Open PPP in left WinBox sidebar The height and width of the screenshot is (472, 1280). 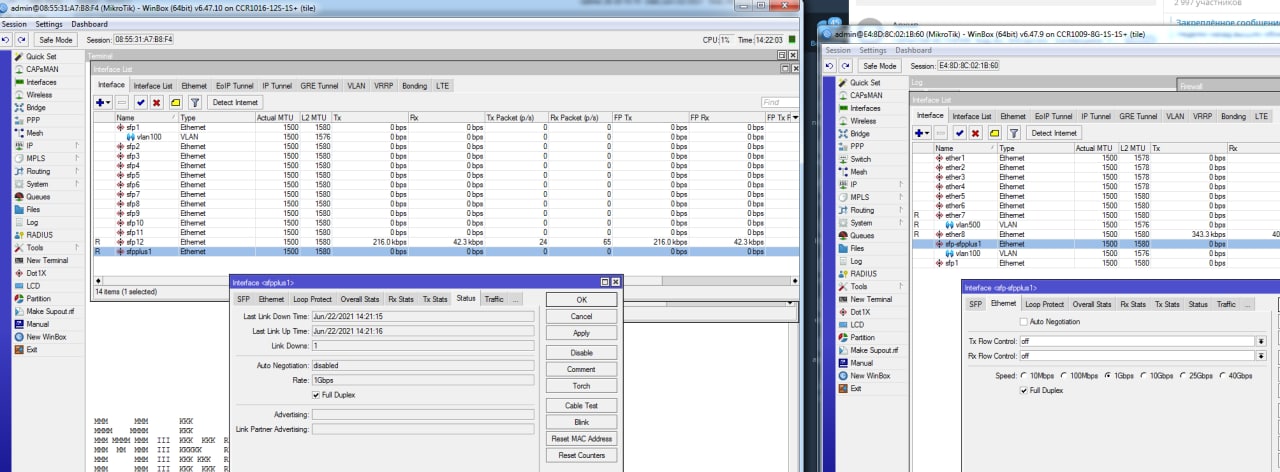[33, 120]
